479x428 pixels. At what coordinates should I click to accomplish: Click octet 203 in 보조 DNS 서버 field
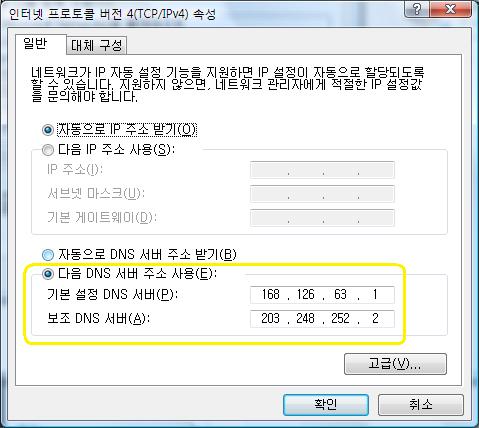tap(270, 319)
